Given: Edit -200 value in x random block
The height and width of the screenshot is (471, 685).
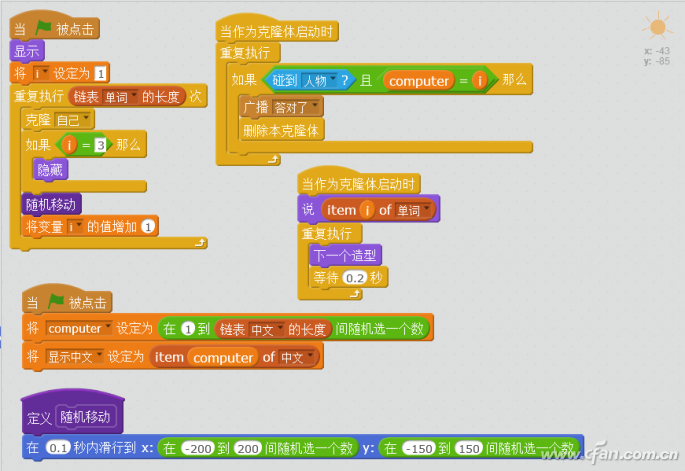Looking at the screenshot, I should click(x=198, y=448).
